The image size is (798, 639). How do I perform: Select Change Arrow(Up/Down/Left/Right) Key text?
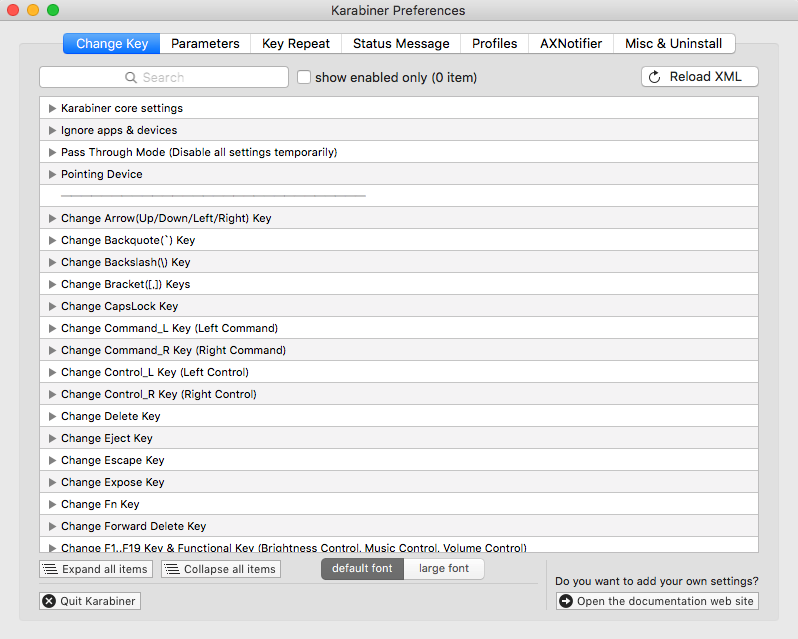166,218
